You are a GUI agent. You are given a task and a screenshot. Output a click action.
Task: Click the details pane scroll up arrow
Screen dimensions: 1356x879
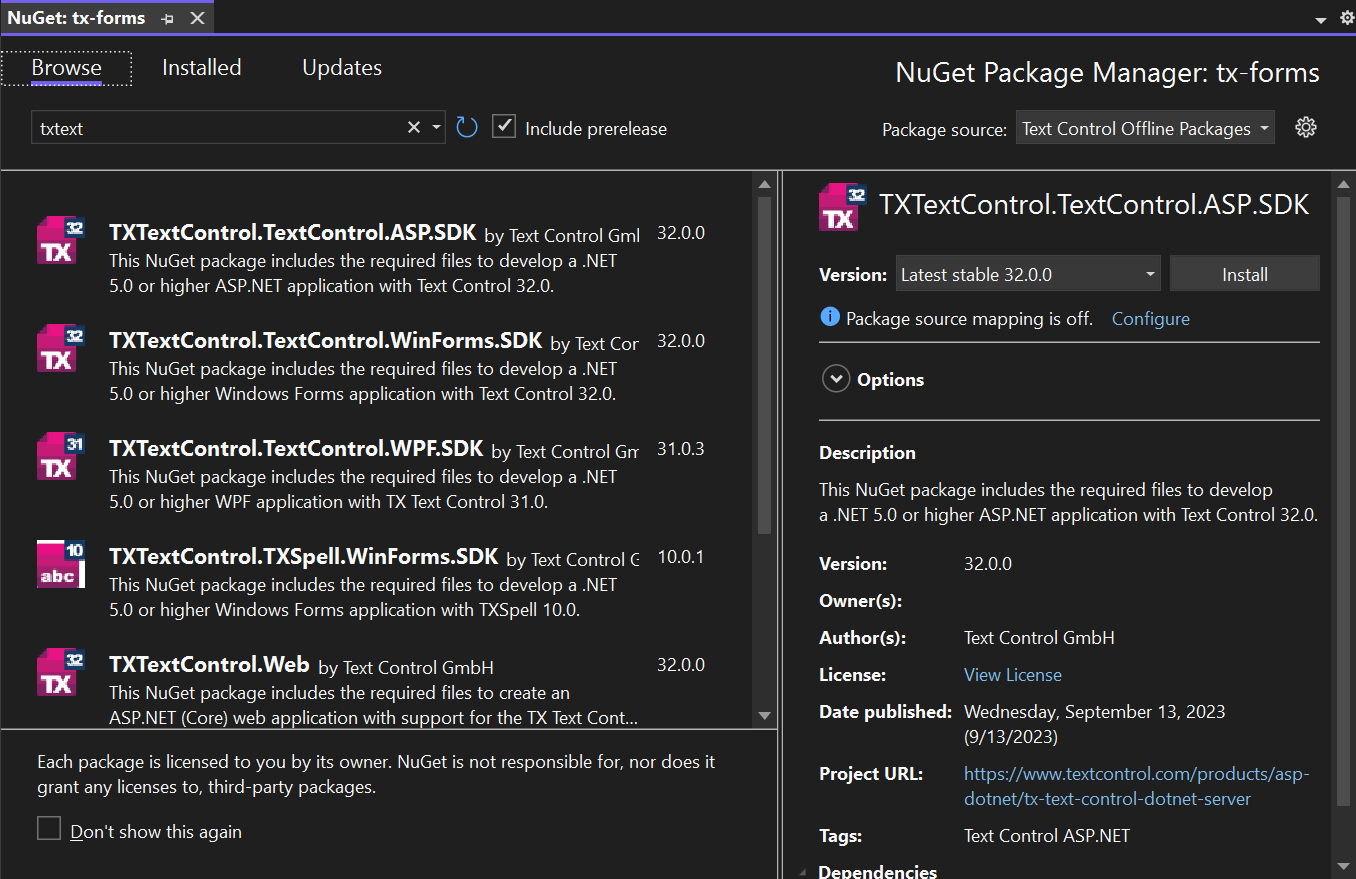pos(1343,184)
